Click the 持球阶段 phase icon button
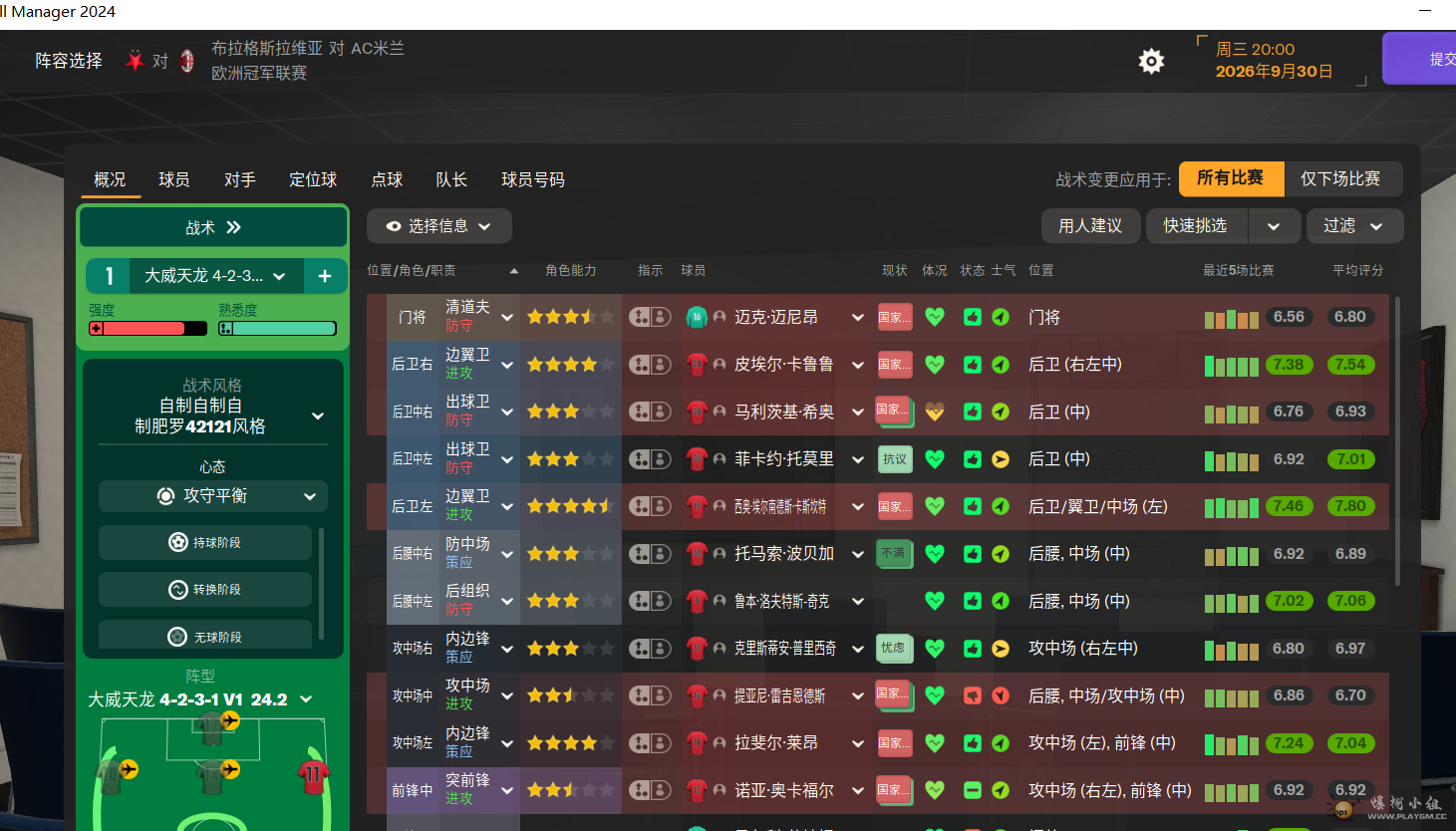The height and width of the screenshot is (831, 1456). [205, 542]
